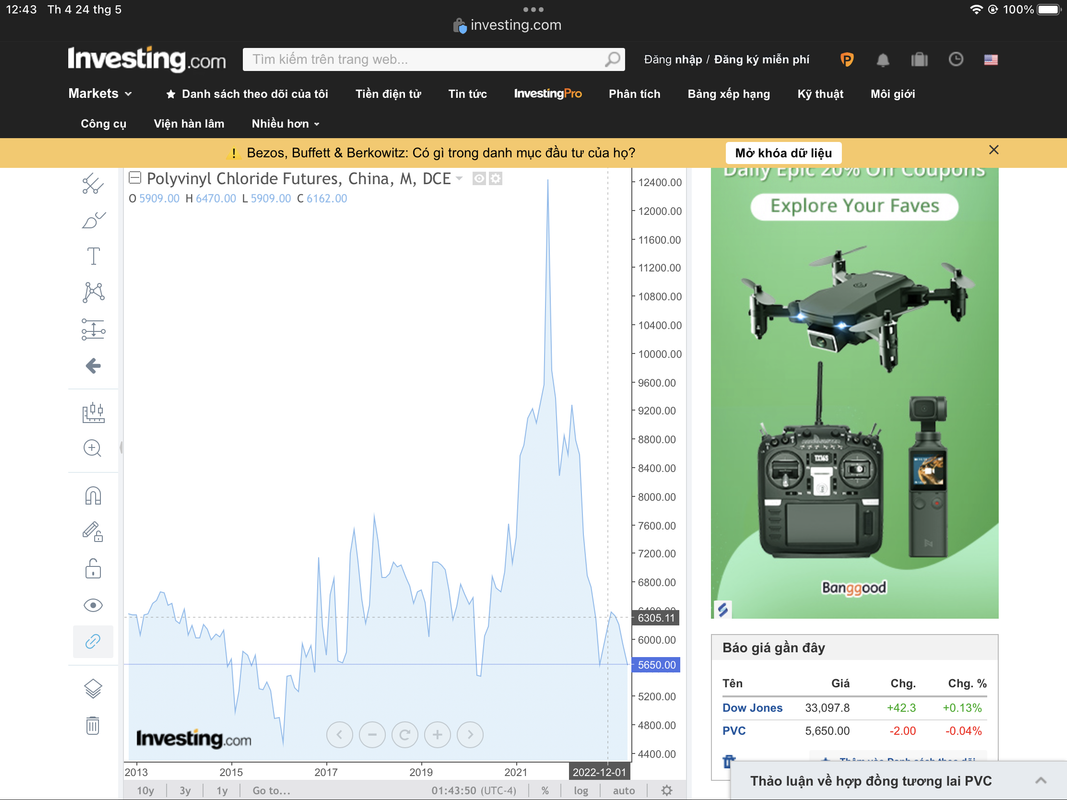The width and height of the screenshot is (1067, 800).
Task: Open PVC quote link
Action: click(x=734, y=731)
